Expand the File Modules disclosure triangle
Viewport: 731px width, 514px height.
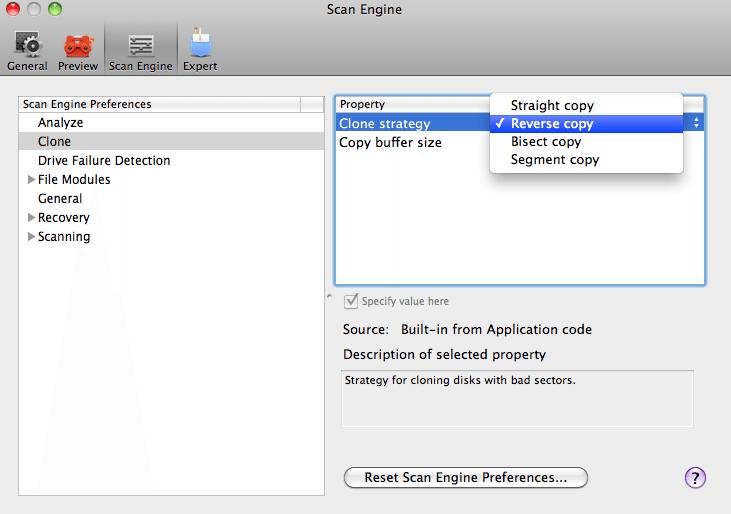pos(31,179)
